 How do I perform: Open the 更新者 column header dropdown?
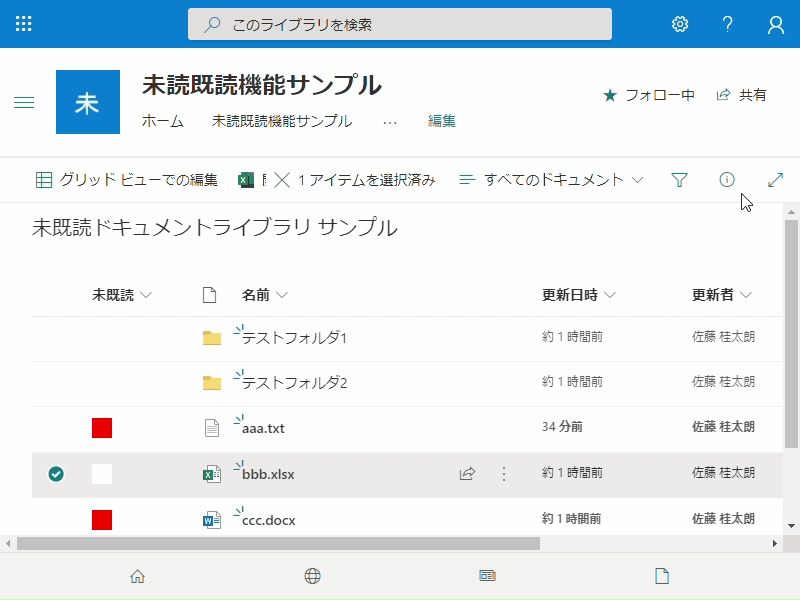pyautogui.click(x=722, y=295)
